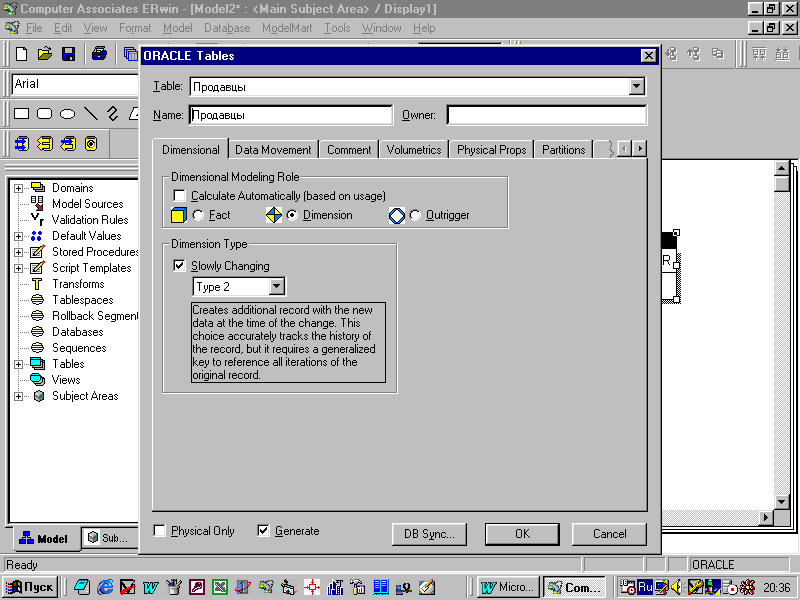
Task: Click the Ru language indicator in tray
Action: tap(645, 587)
